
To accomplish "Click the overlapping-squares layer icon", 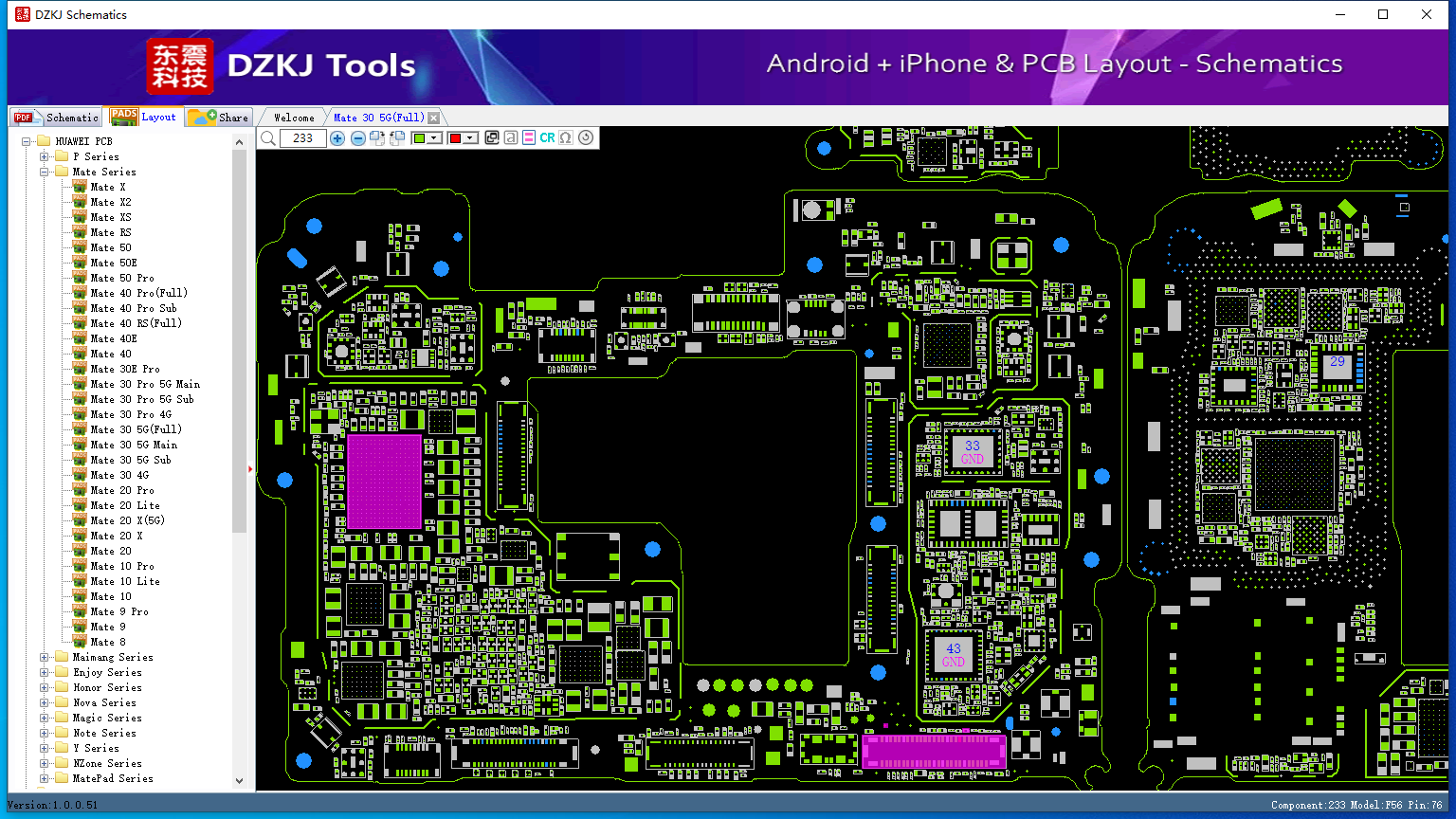I will [492, 138].
